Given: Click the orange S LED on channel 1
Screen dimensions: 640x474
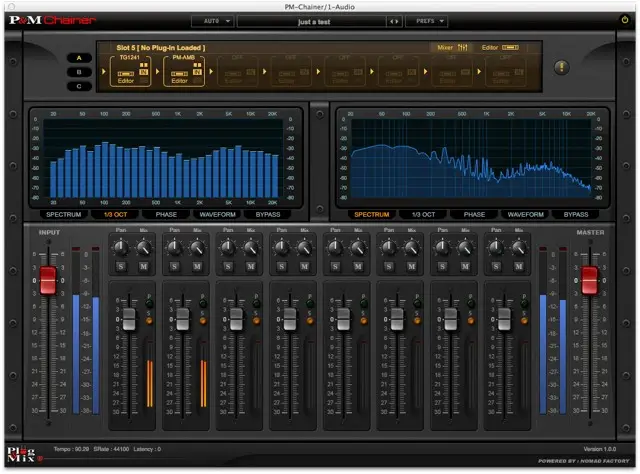Looking at the screenshot, I should coord(149,321).
